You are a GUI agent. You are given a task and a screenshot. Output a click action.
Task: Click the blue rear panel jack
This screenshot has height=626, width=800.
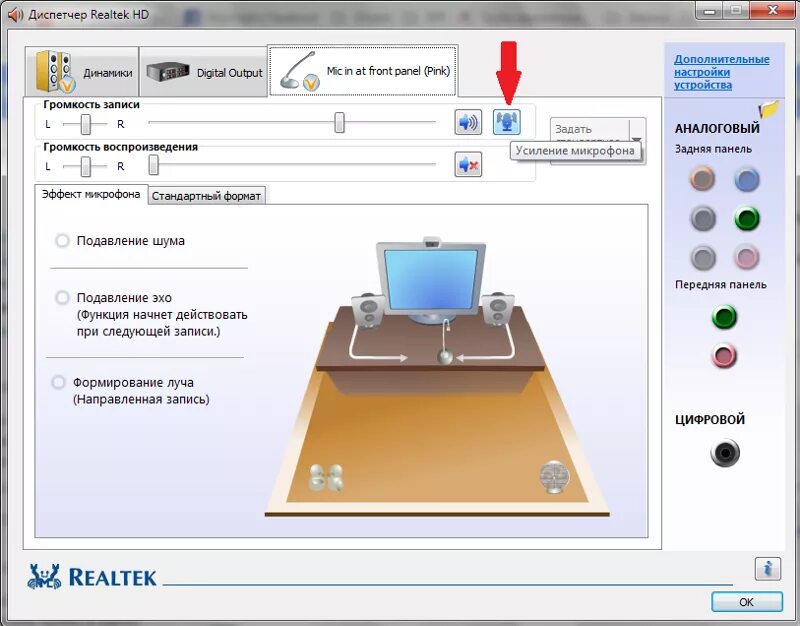coord(746,179)
